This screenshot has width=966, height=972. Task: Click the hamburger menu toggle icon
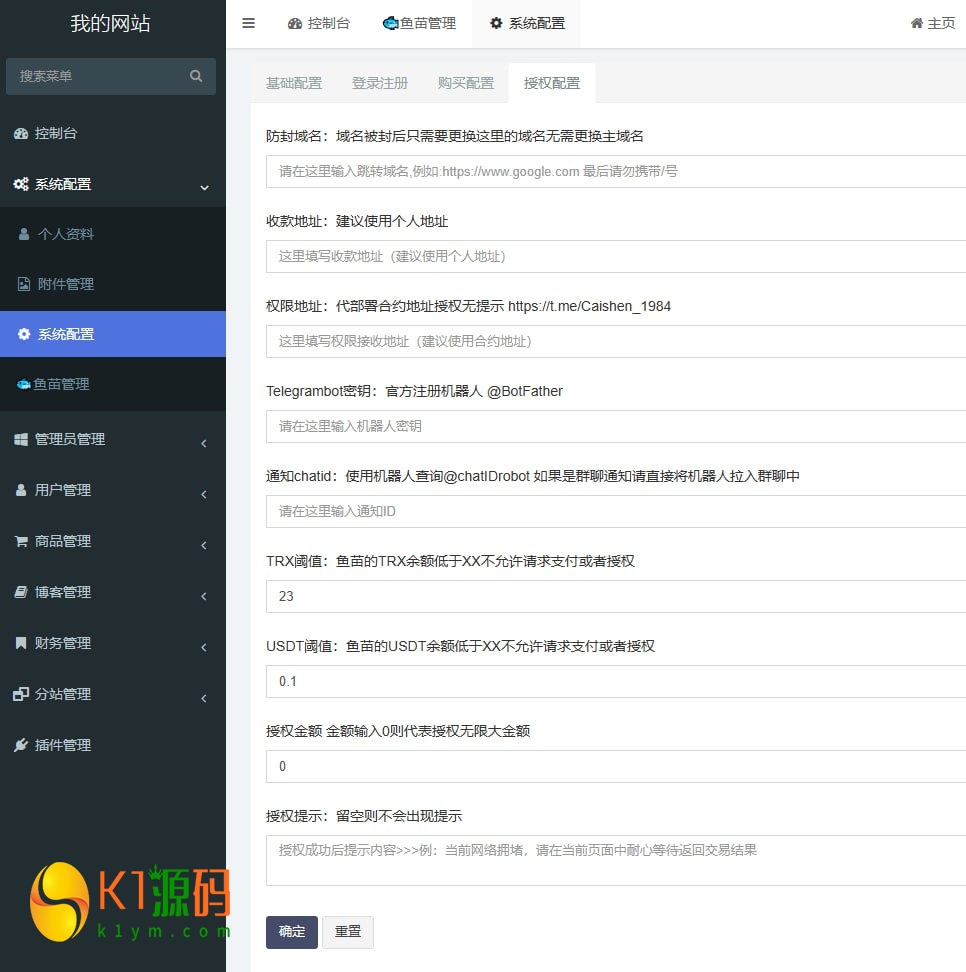click(248, 23)
